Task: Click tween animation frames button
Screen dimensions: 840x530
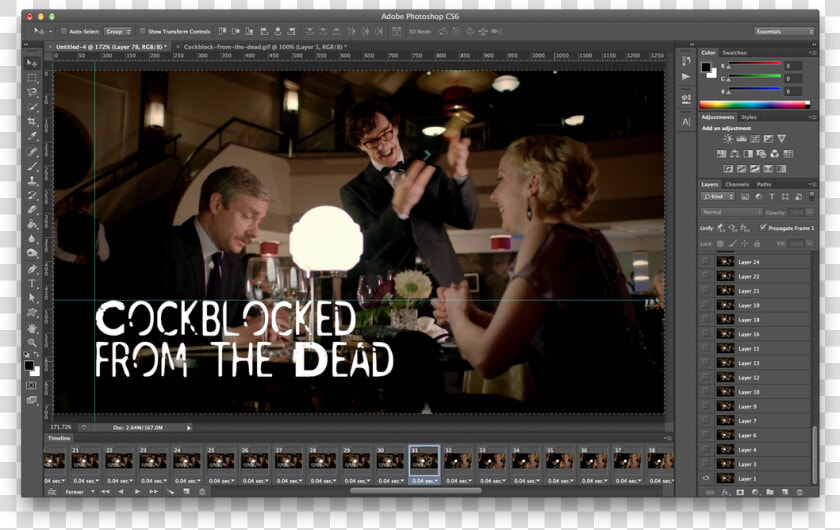Action: click(x=170, y=491)
